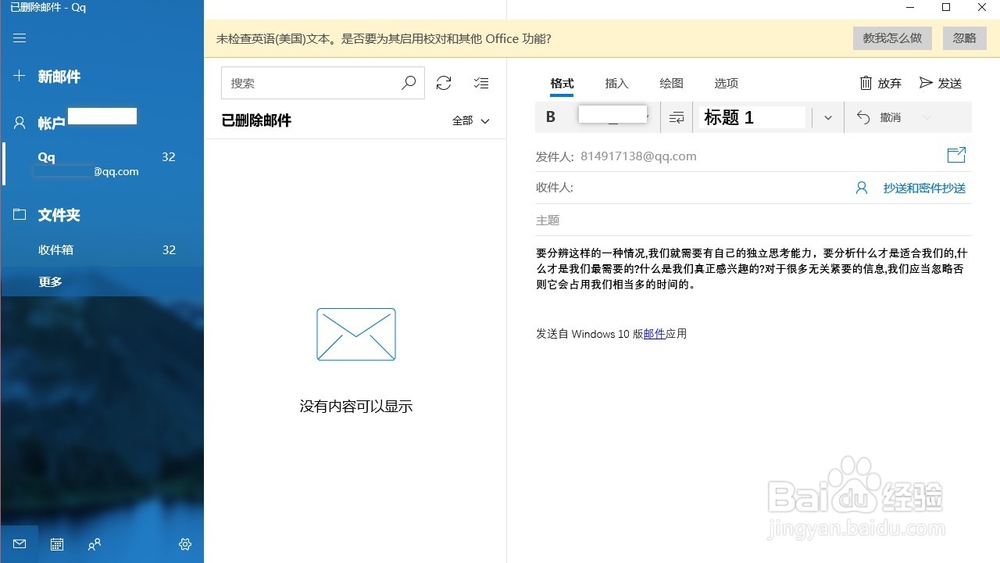
Task: Switch to Mail view icon
Action: pos(19,544)
